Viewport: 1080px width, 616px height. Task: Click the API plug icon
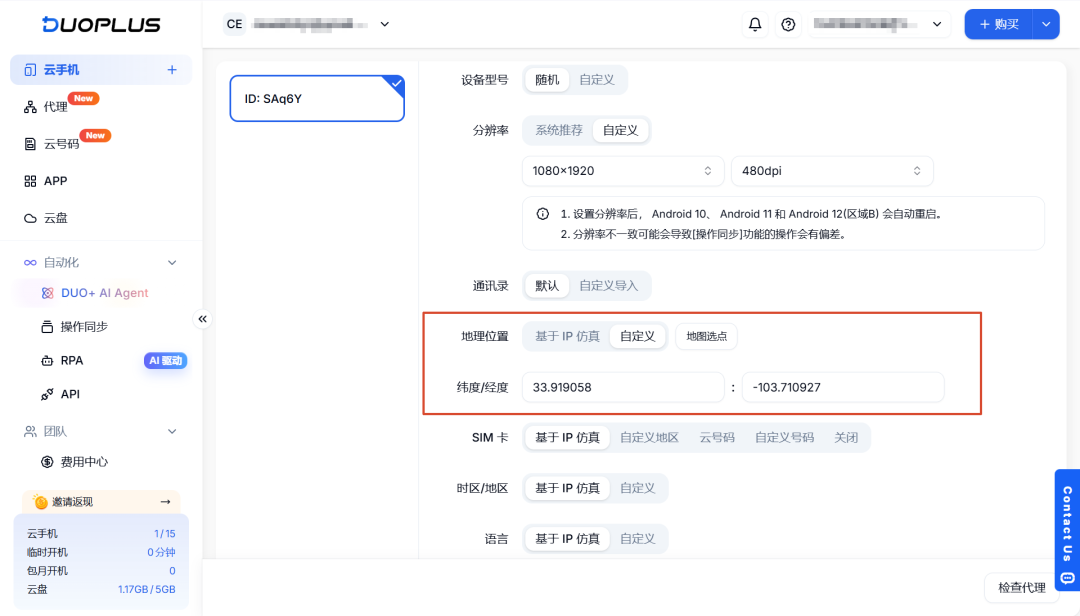pyautogui.click(x=47, y=394)
